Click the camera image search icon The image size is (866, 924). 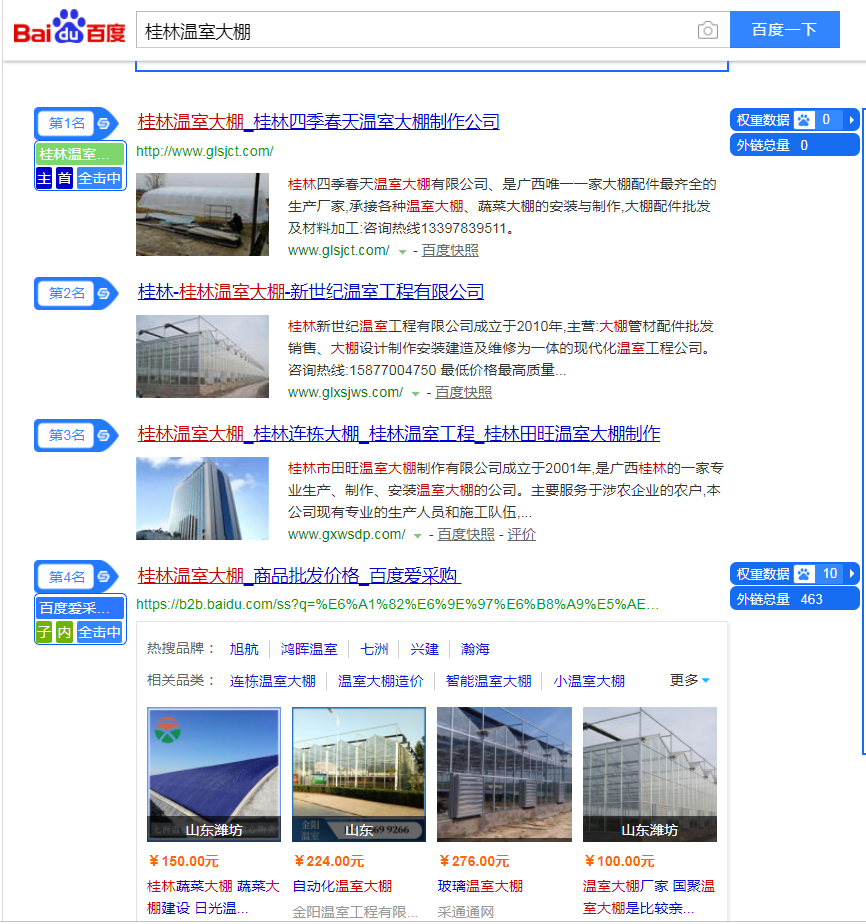tap(707, 30)
